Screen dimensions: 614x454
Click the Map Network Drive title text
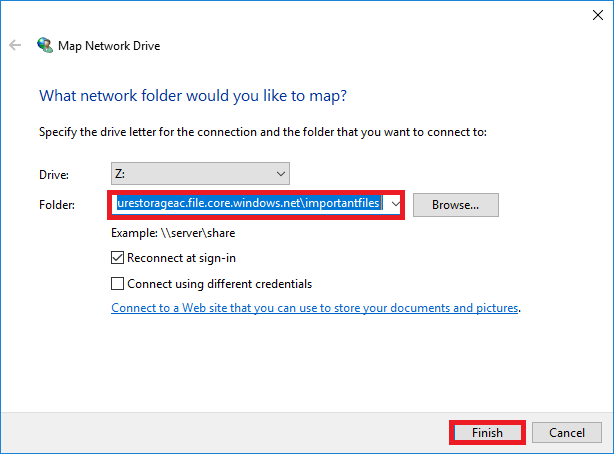click(111, 46)
